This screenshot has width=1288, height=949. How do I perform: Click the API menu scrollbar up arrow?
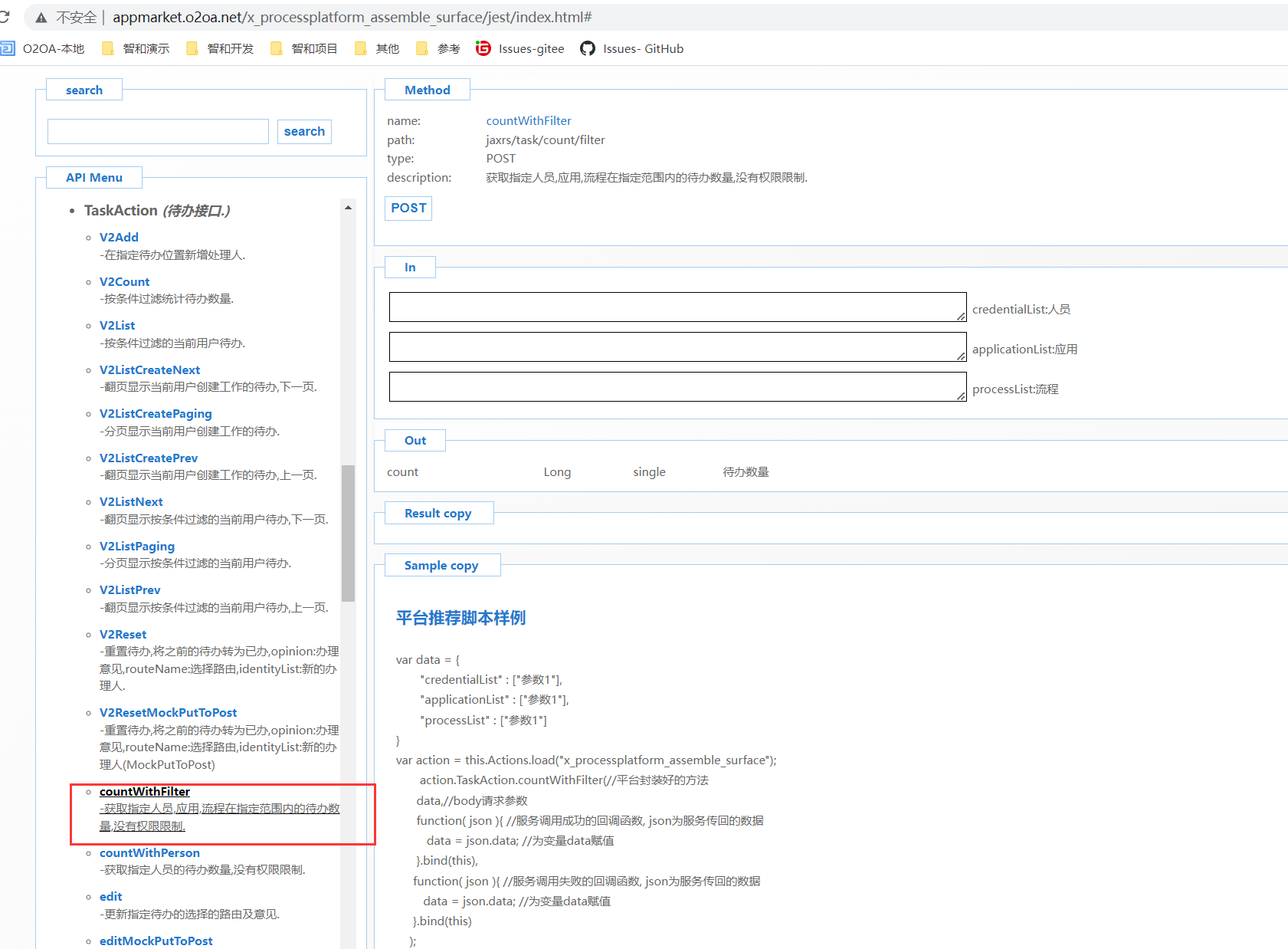pos(349,207)
